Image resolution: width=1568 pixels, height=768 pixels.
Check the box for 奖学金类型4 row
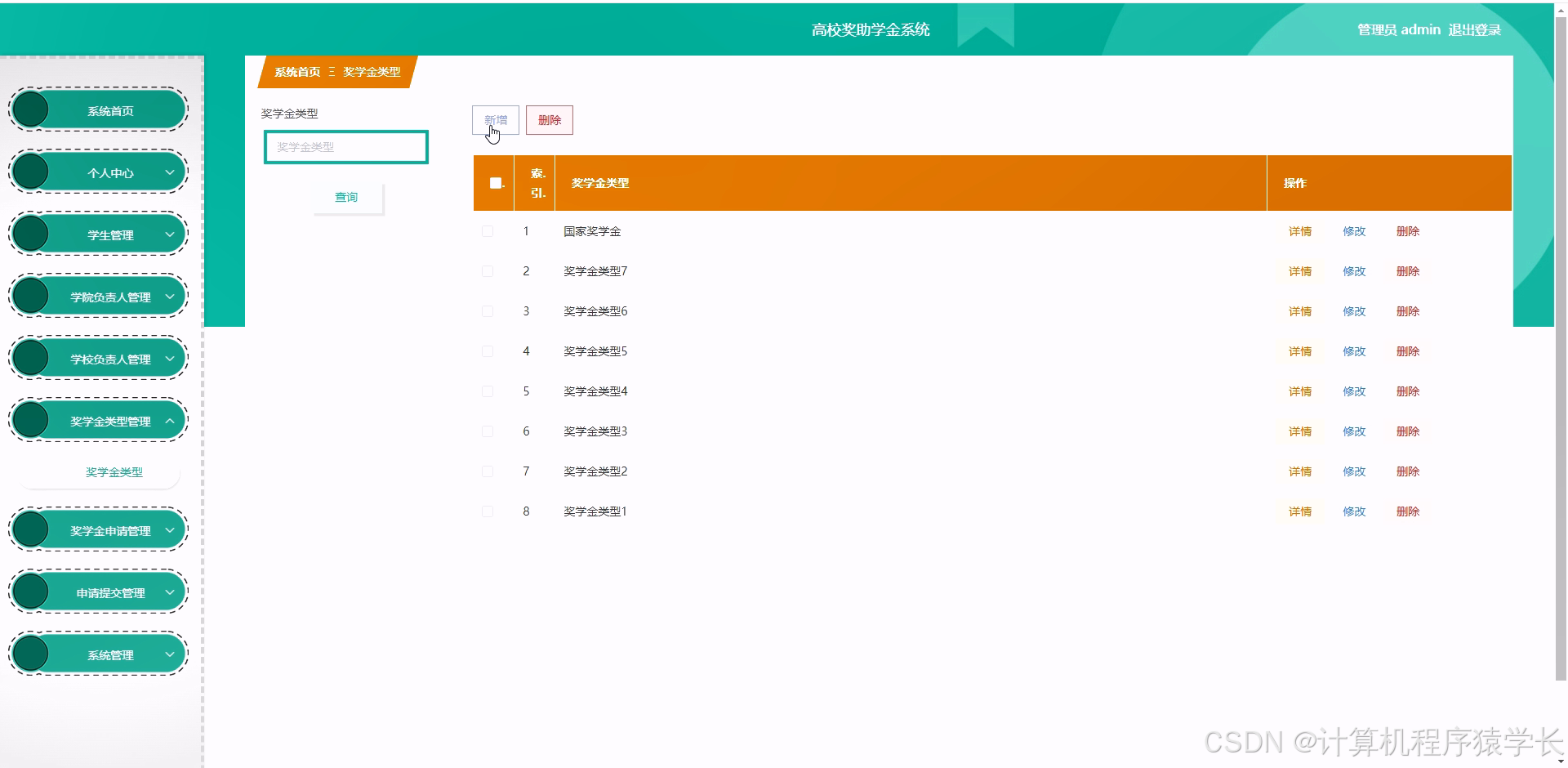[x=488, y=391]
